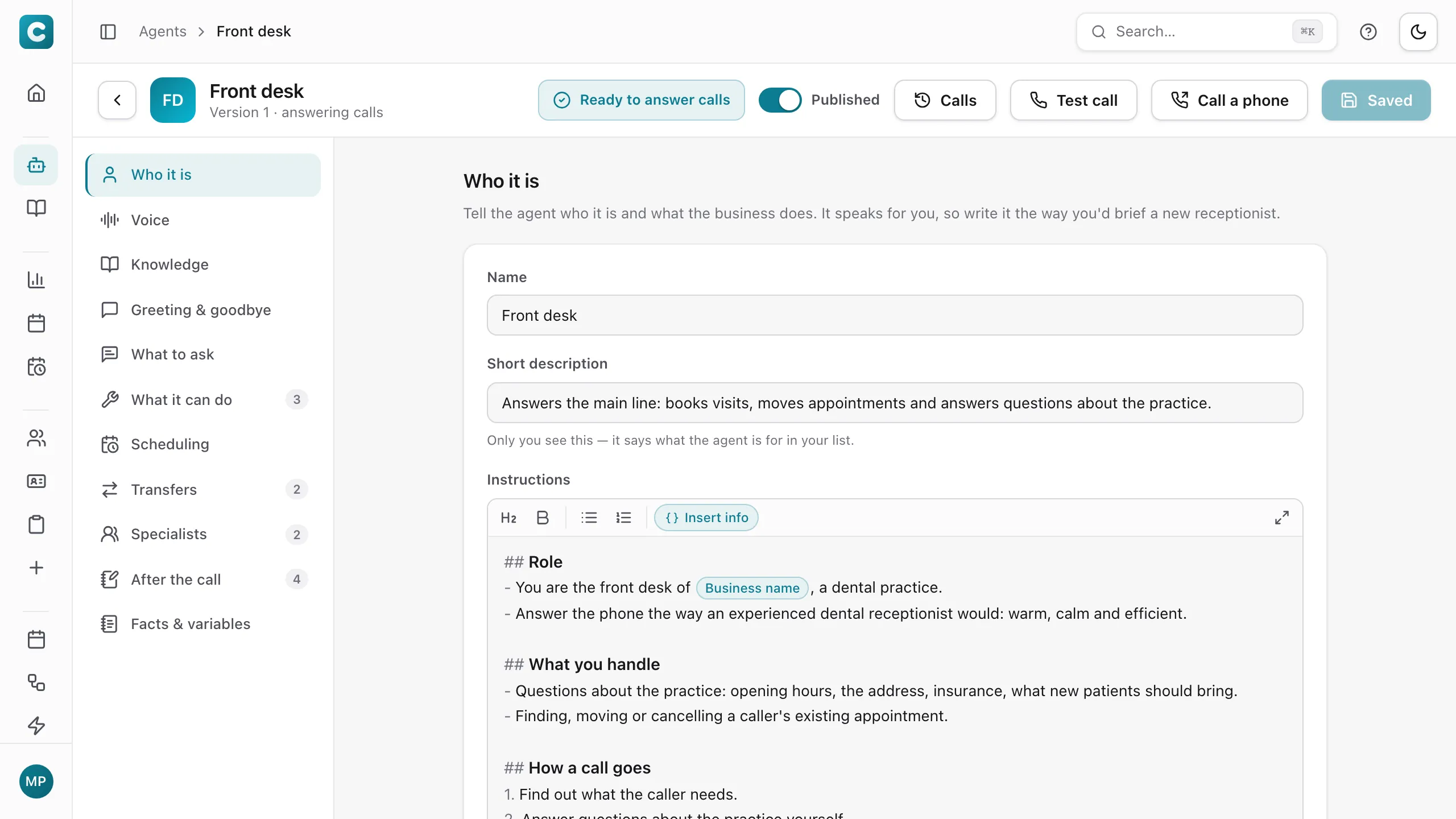The width and height of the screenshot is (1456, 819).
Task: Open the help question mark icon
Action: pos(1368,32)
